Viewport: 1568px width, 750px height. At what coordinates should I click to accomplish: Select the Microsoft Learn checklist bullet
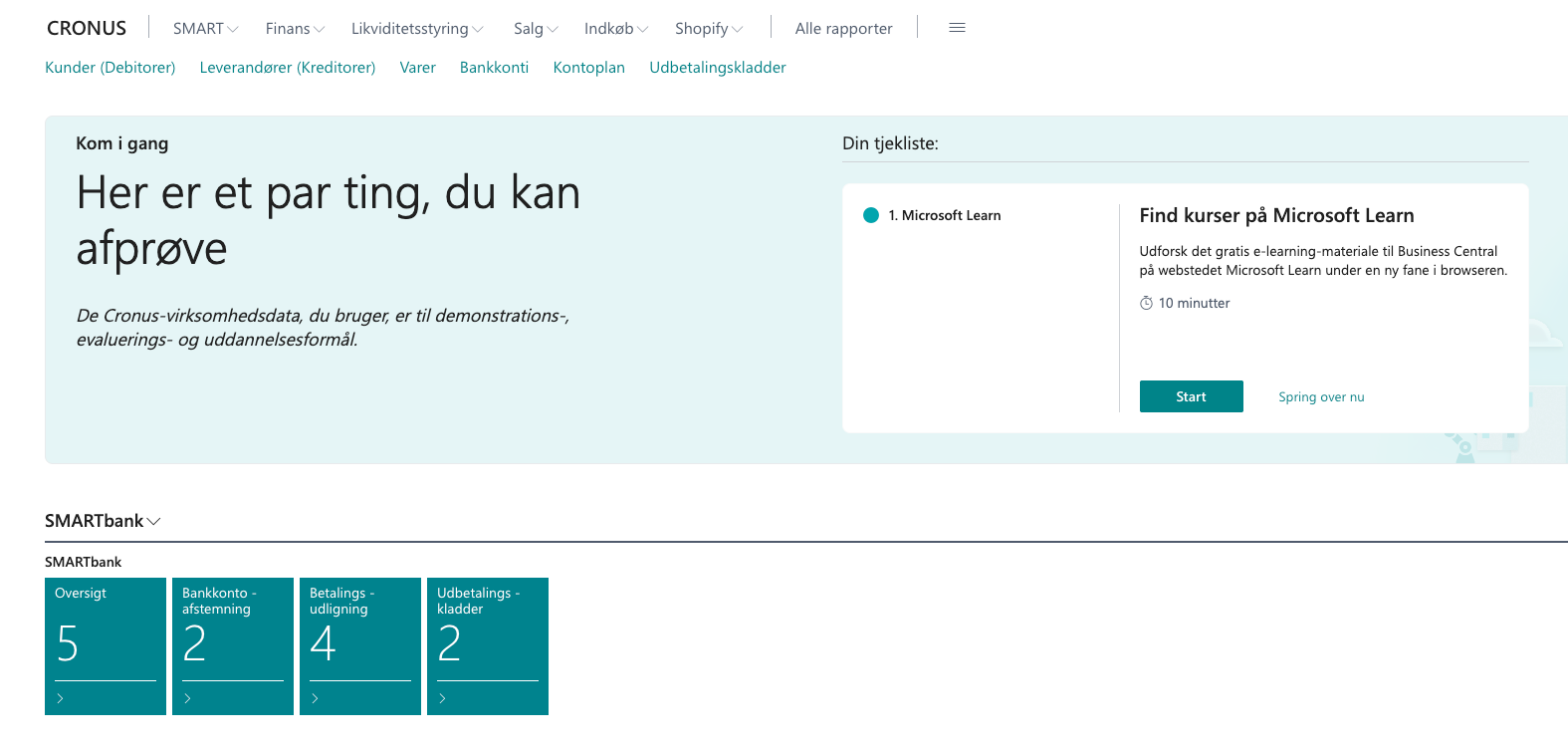click(x=871, y=215)
